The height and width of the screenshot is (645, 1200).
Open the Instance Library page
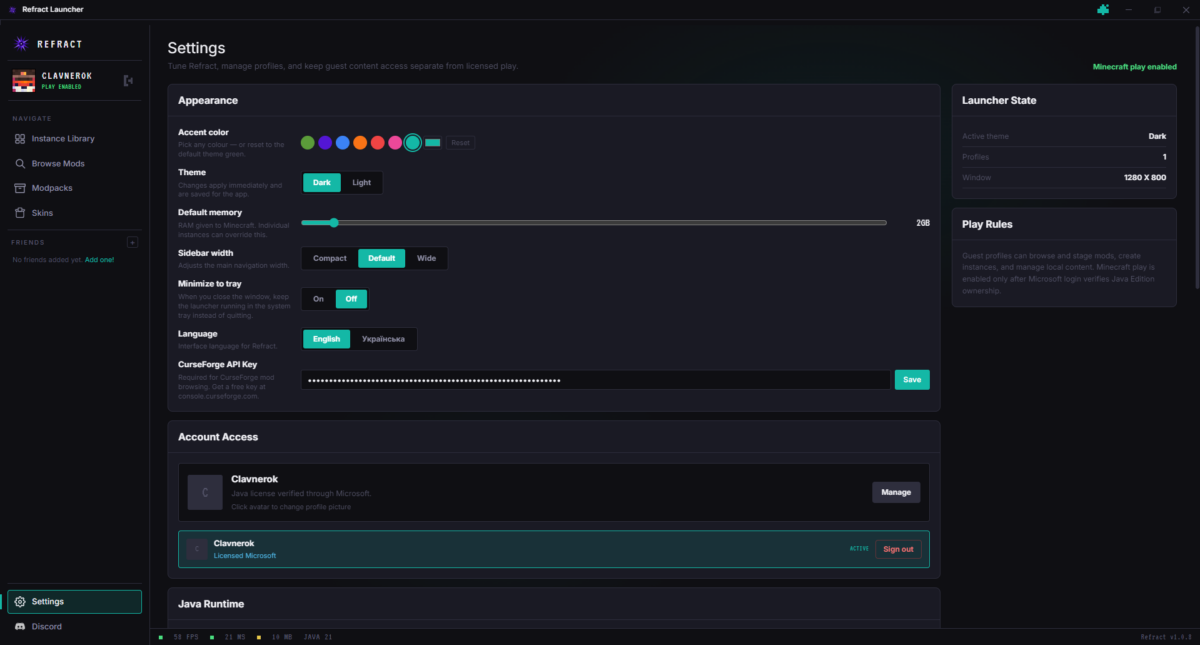pyautogui.click(x=74, y=139)
